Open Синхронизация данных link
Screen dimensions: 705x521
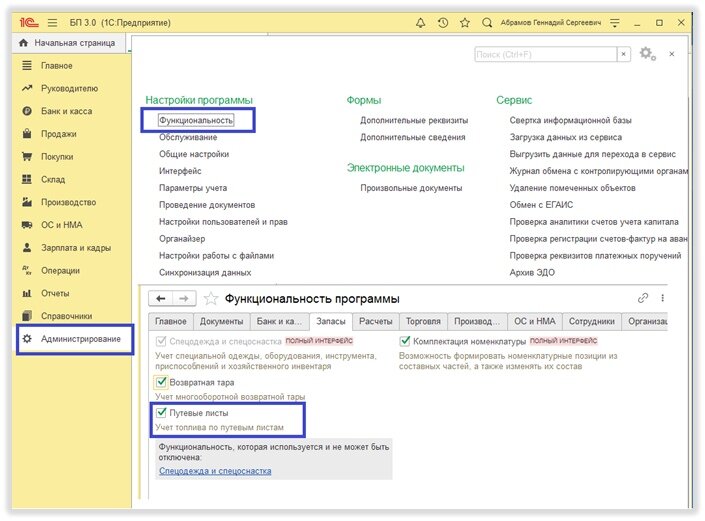point(205,272)
